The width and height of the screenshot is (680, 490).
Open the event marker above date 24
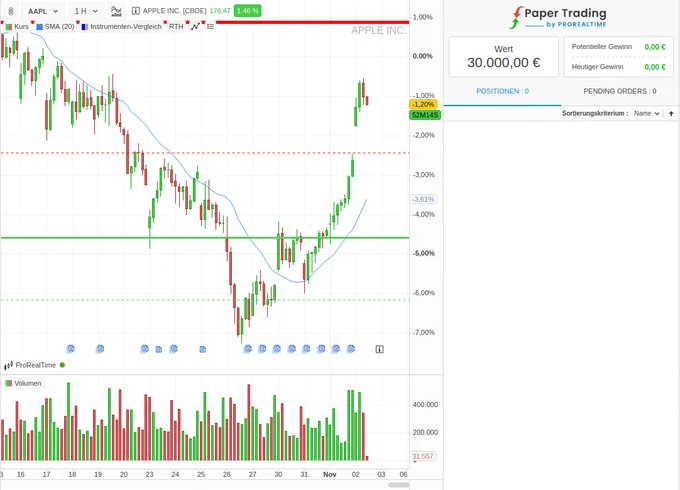(174, 349)
